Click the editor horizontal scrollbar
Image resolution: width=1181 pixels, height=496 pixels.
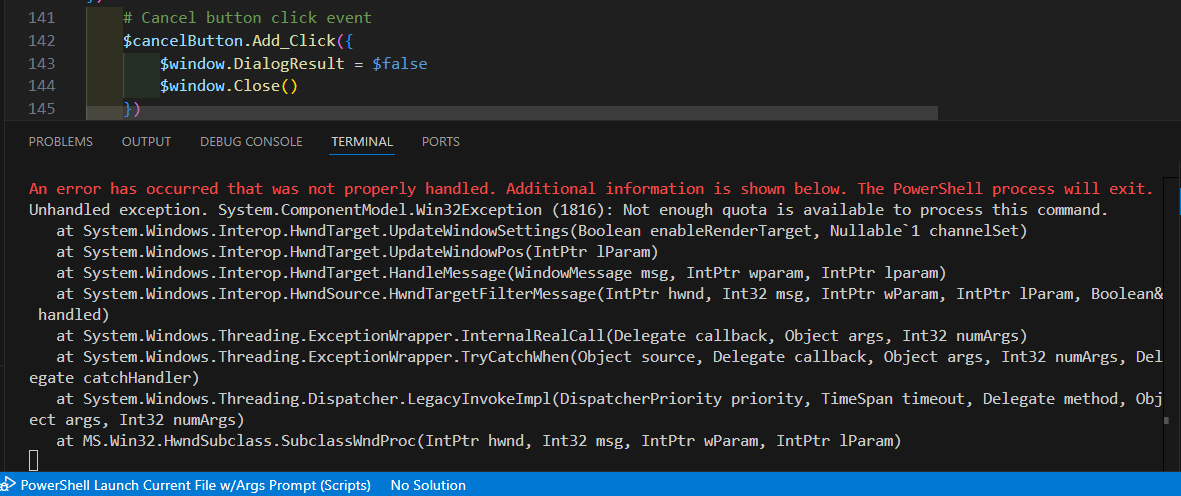(512, 113)
